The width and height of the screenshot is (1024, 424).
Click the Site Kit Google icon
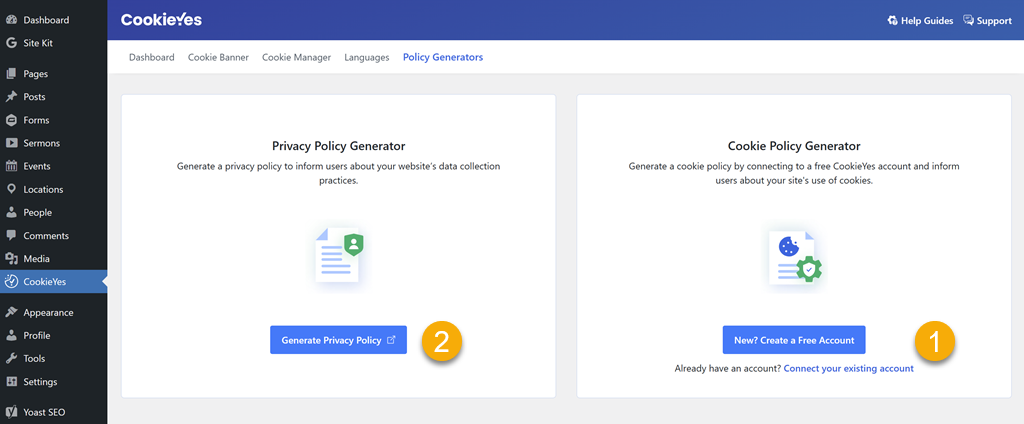point(11,43)
